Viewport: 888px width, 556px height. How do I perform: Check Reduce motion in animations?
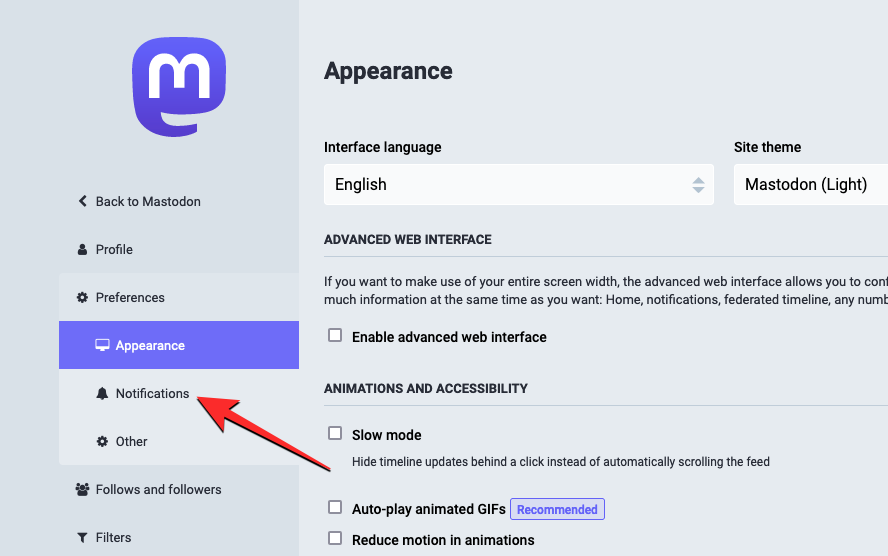click(335, 539)
